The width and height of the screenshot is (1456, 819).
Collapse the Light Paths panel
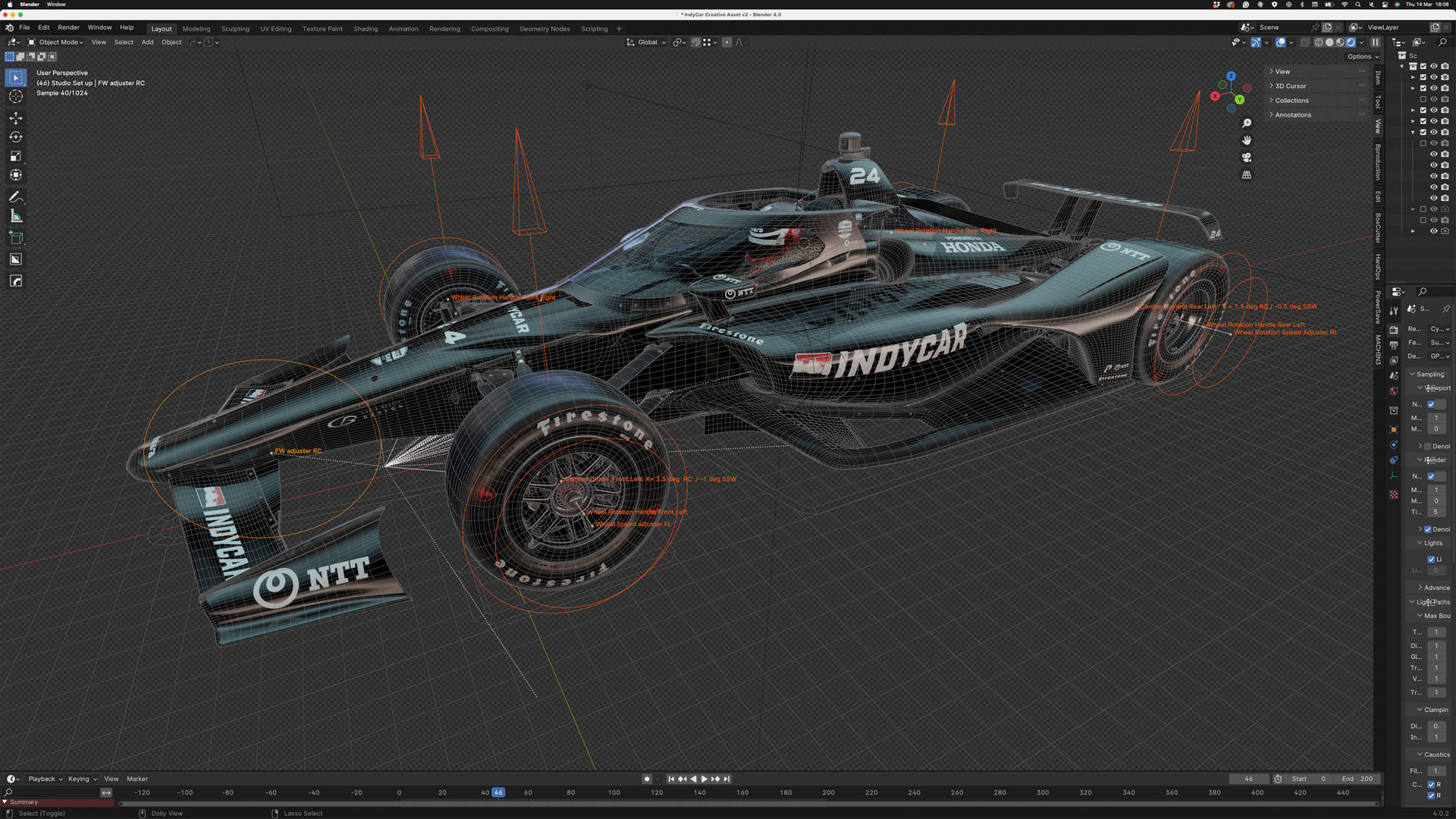1429,602
